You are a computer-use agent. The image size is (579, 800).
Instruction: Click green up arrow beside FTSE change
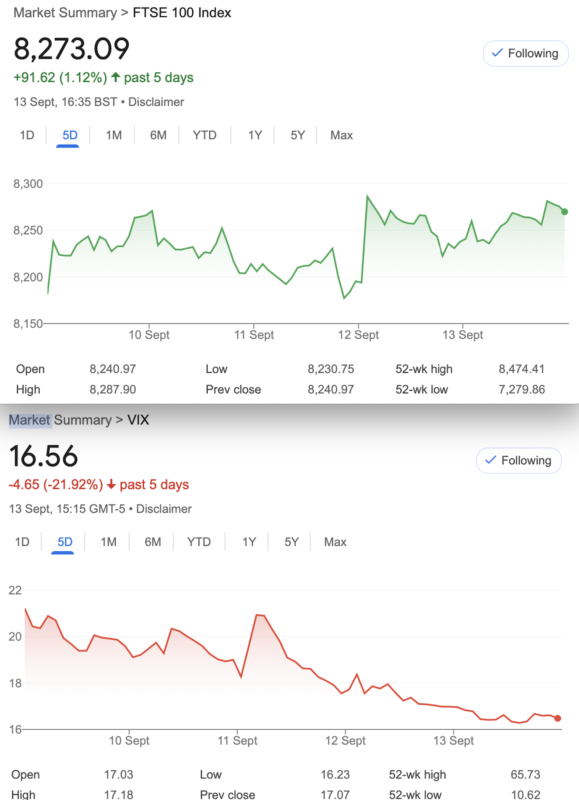[116, 78]
